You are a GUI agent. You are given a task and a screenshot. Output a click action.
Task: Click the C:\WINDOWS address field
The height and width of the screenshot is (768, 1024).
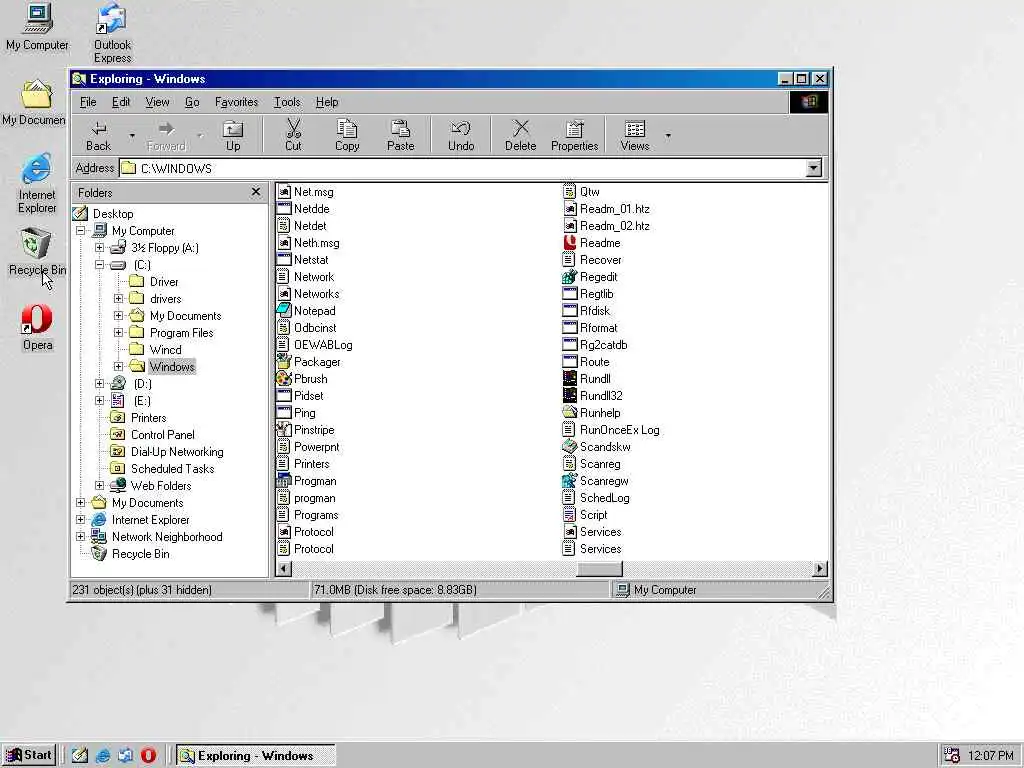(x=470, y=168)
